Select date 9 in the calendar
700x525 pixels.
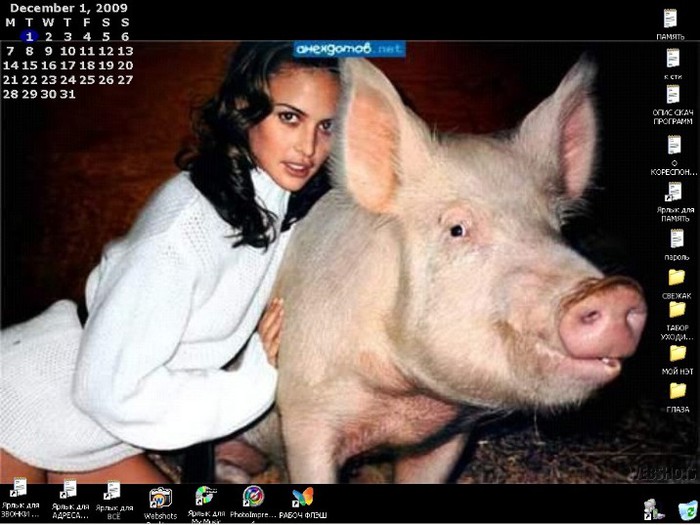49,51
